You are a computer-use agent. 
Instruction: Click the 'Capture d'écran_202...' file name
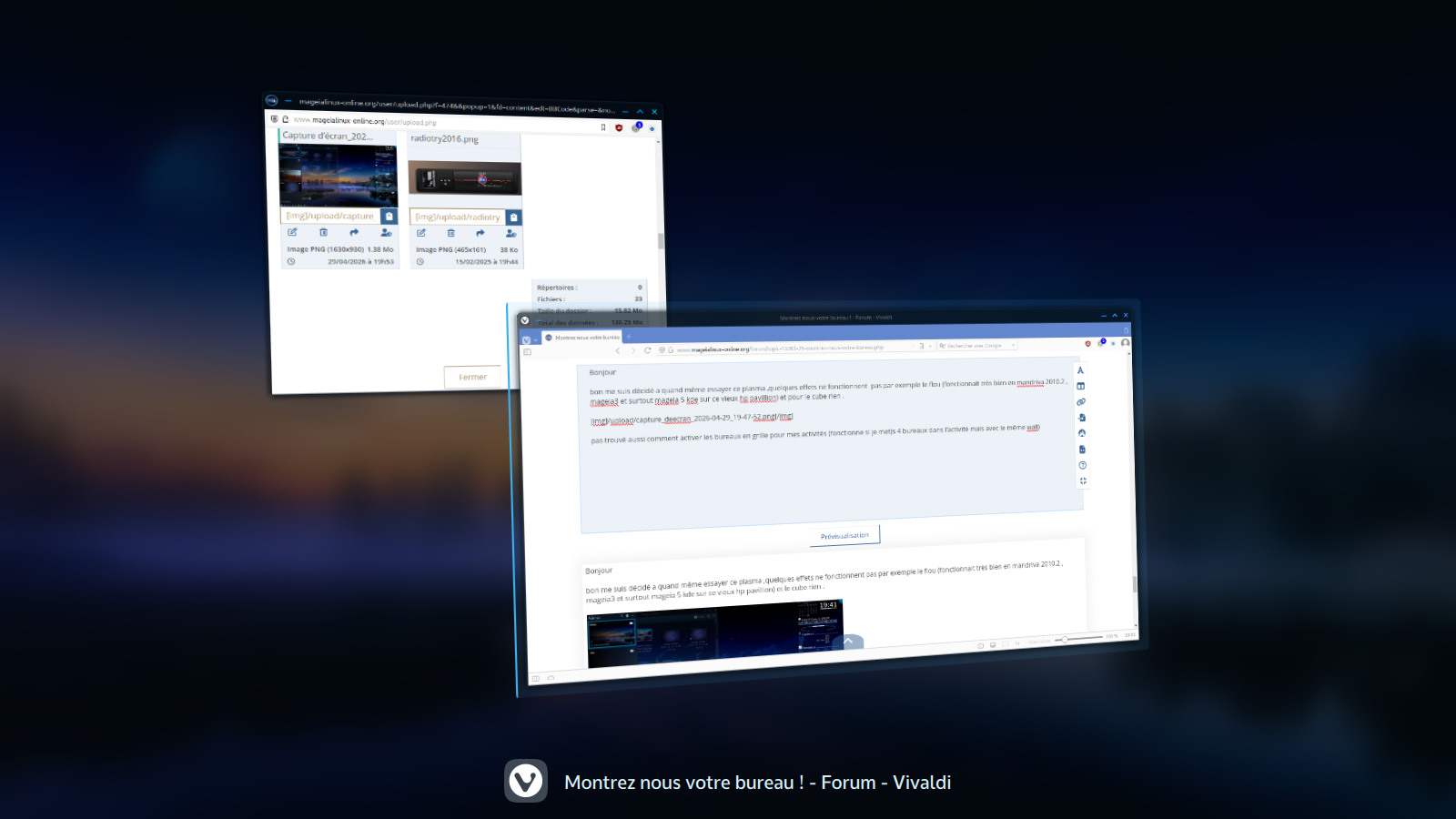(328, 136)
